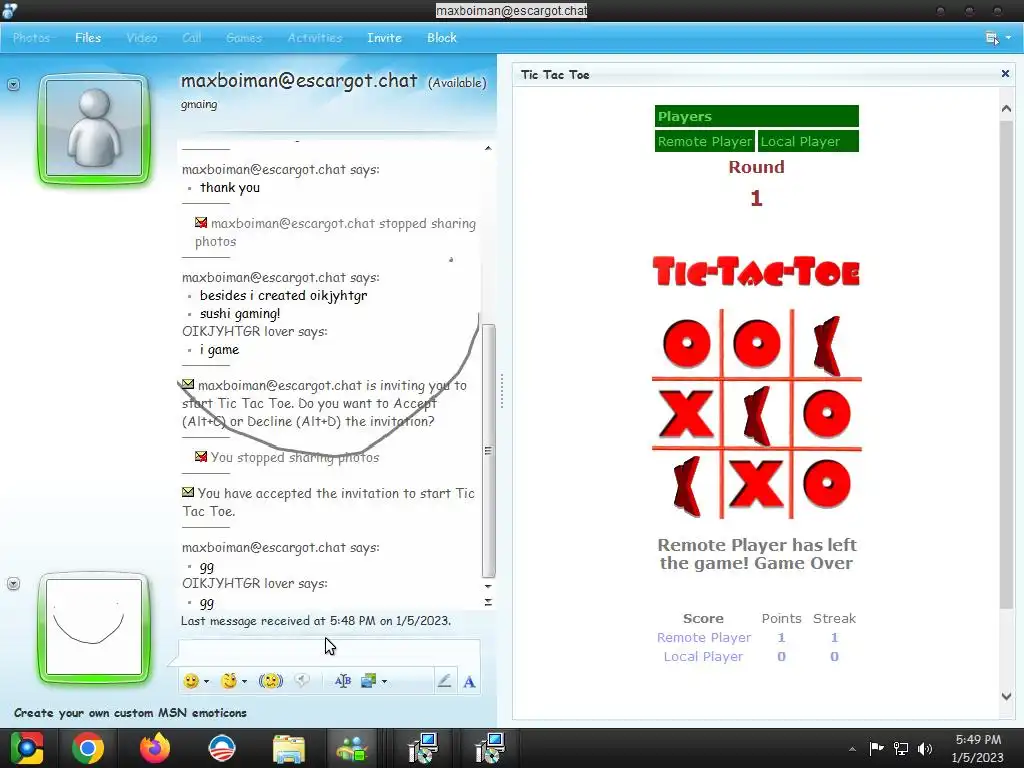Click the Local Player button
The height and width of the screenshot is (768, 1024).
(x=808, y=141)
